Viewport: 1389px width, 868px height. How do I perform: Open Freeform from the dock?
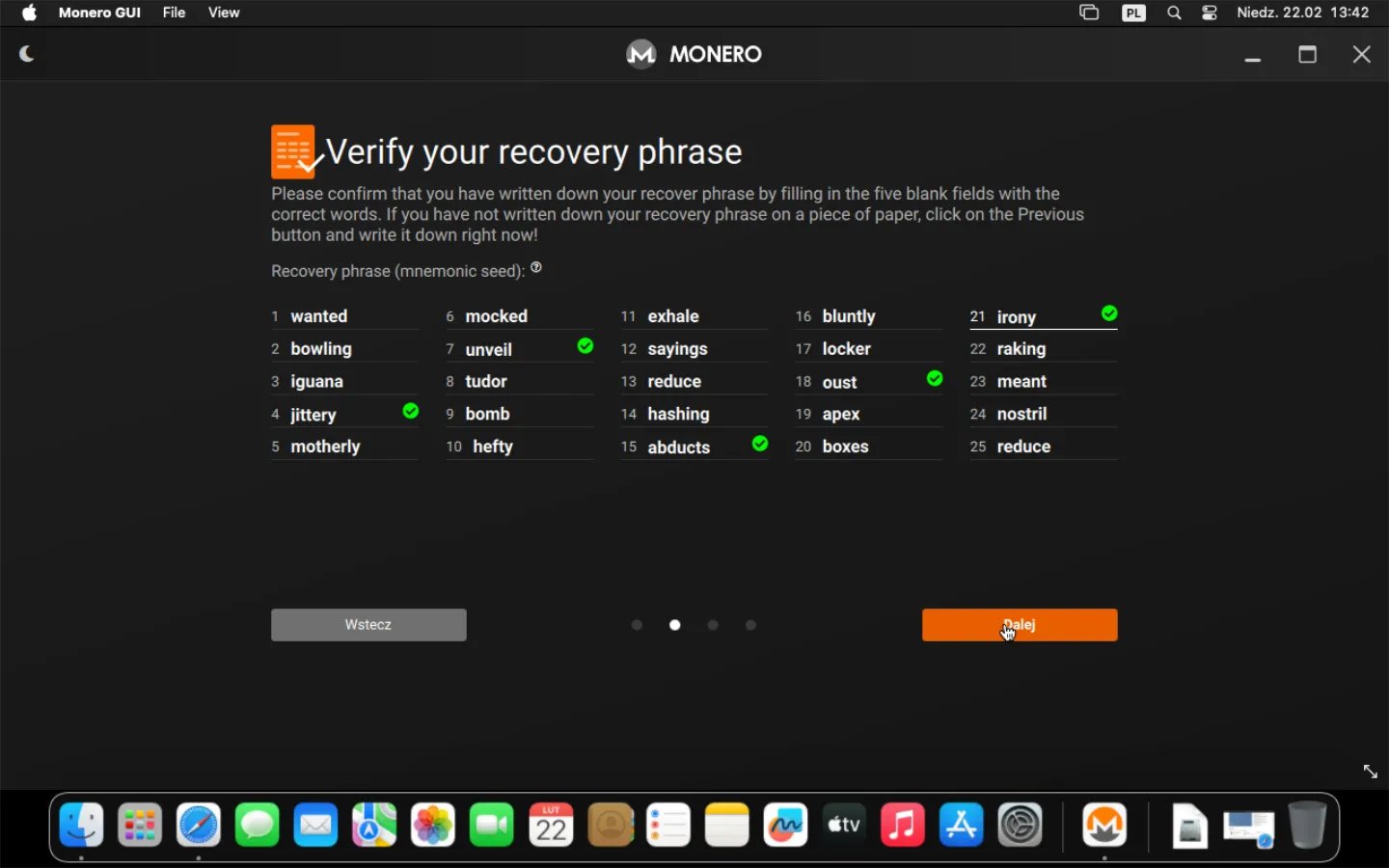(786, 826)
